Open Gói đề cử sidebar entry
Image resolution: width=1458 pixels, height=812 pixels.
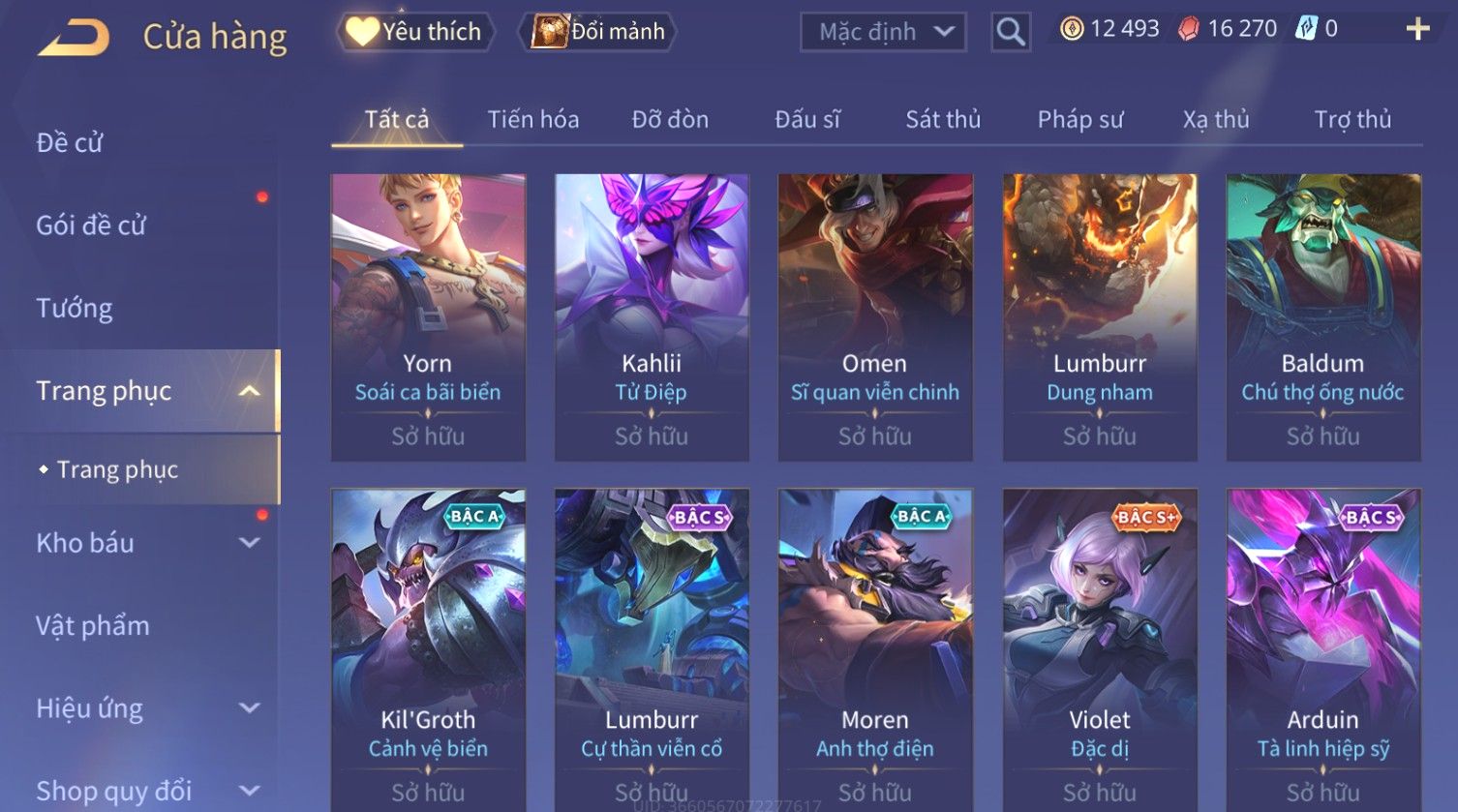pos(91,225)
